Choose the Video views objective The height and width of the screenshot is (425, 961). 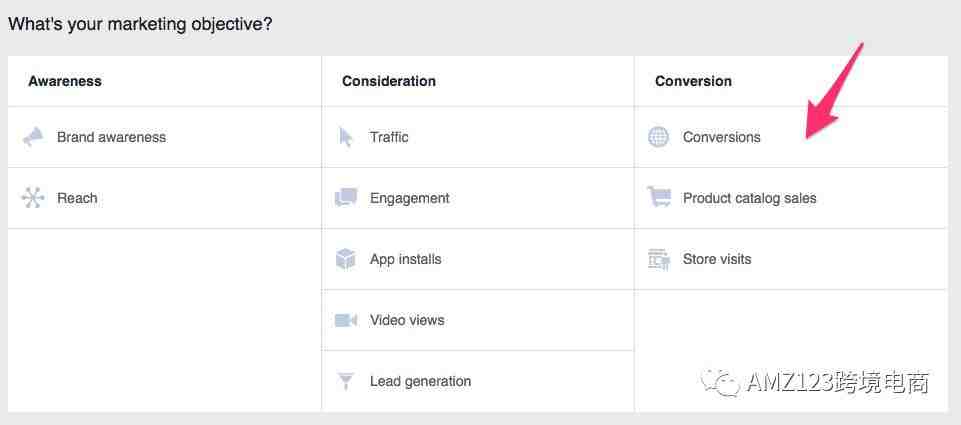coord(408,320)
